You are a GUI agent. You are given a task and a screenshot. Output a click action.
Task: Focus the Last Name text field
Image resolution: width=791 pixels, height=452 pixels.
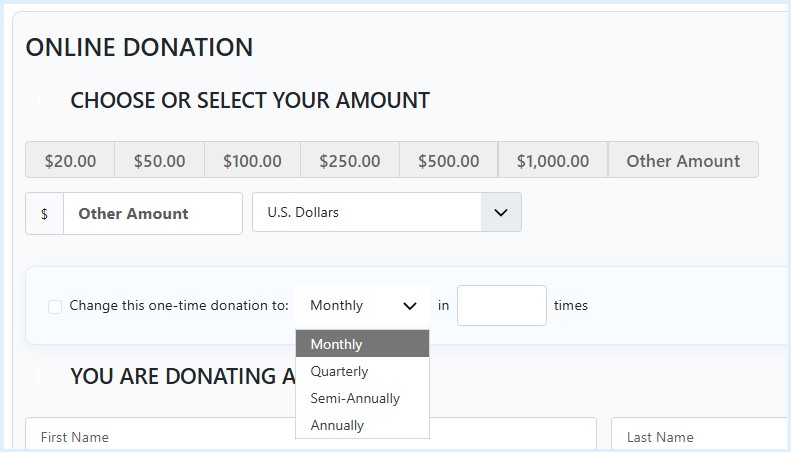(x=701, y=435)
